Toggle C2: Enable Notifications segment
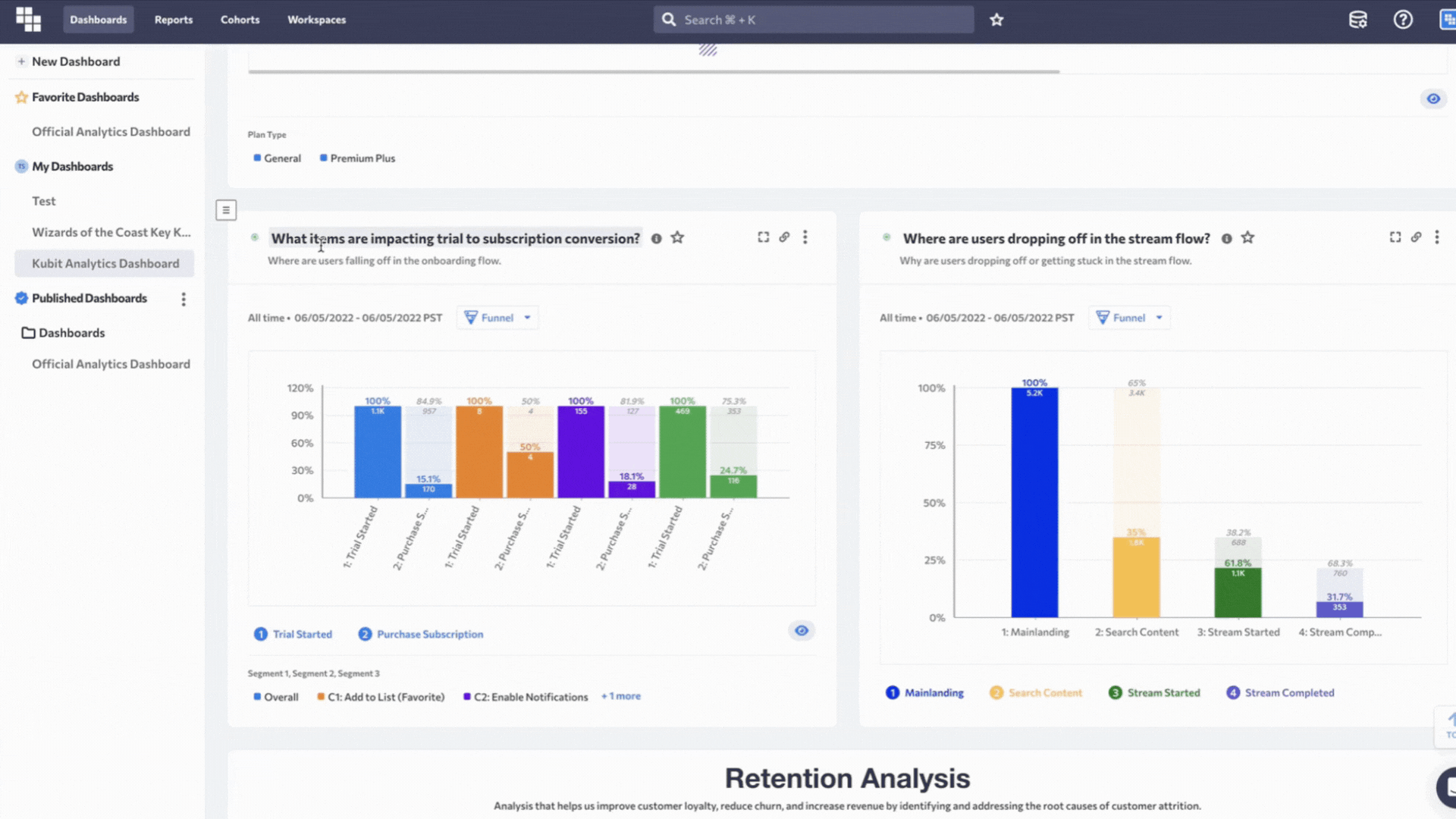1456x819 pixels. point(526,697)
